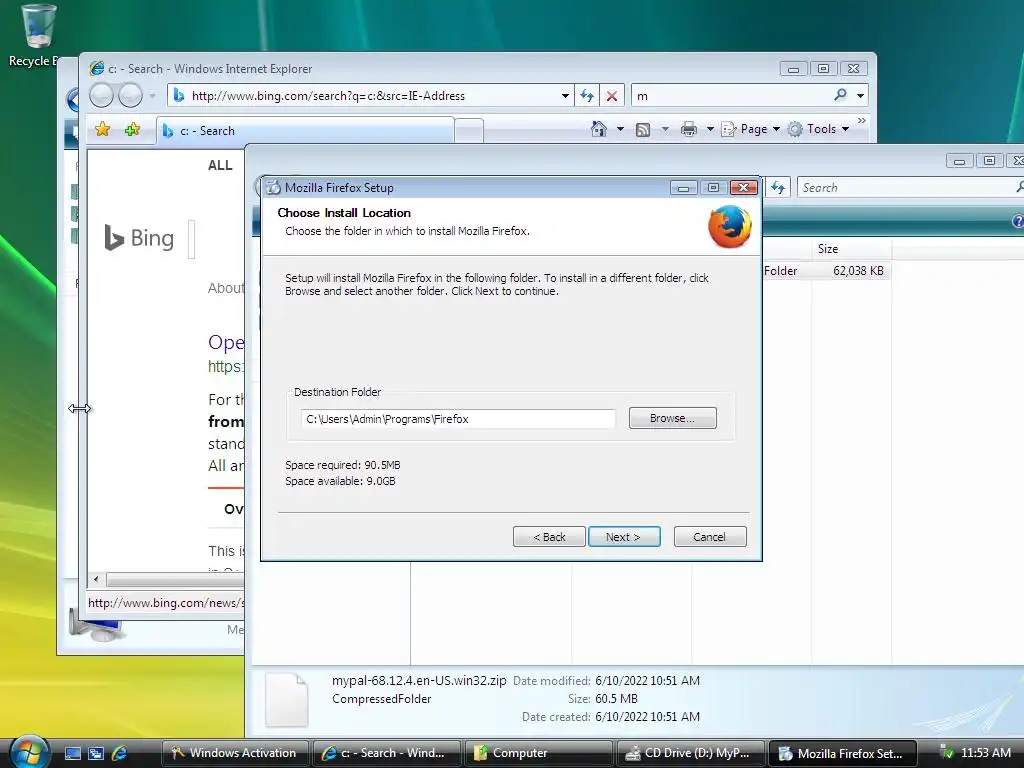1024x768 pixels.
Task: Click the system tray clock
Action: [985, 753]
